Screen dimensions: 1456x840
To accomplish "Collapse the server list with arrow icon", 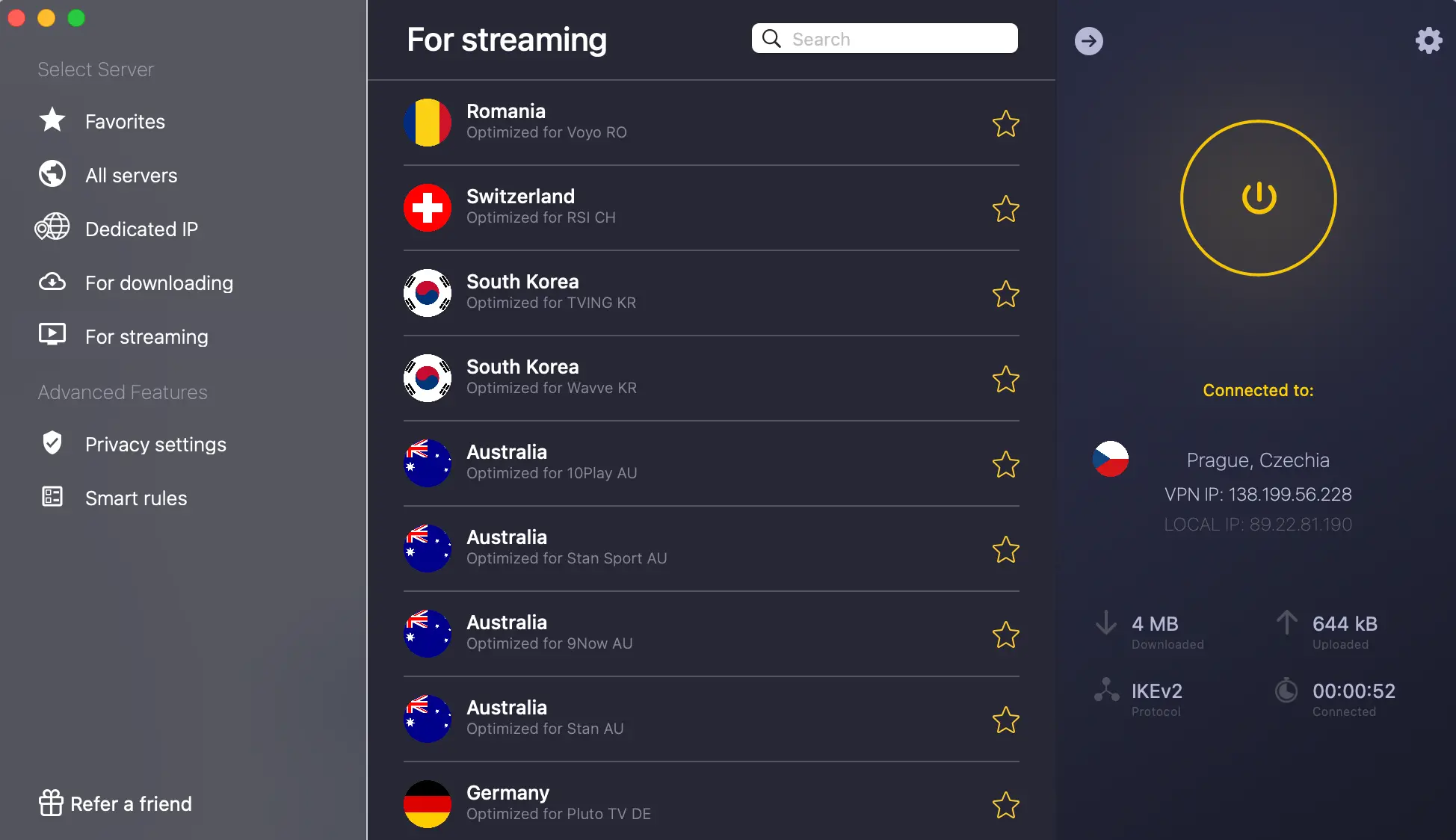I will coord(1089,41).
